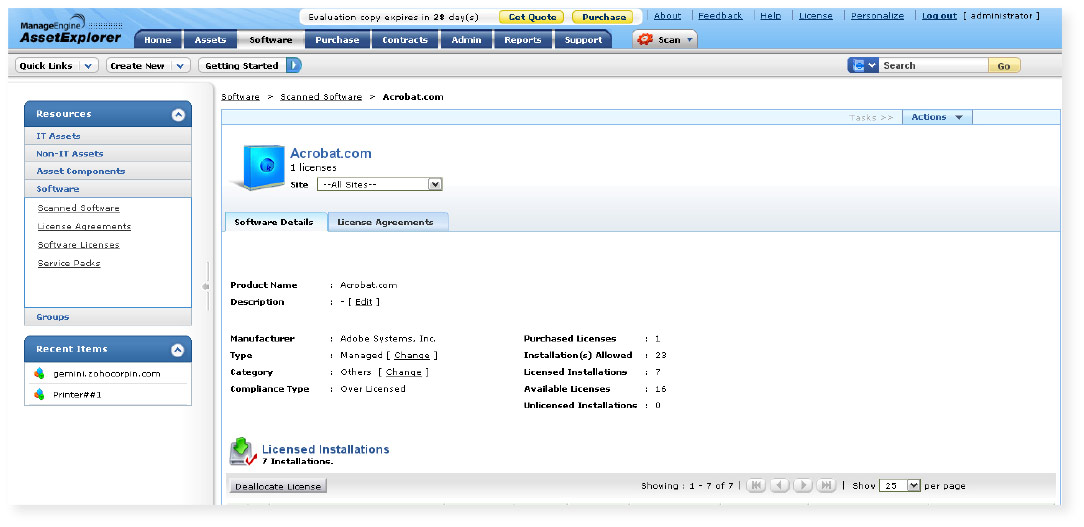Open the Help link
The image size is (1084, 527).
770,16
